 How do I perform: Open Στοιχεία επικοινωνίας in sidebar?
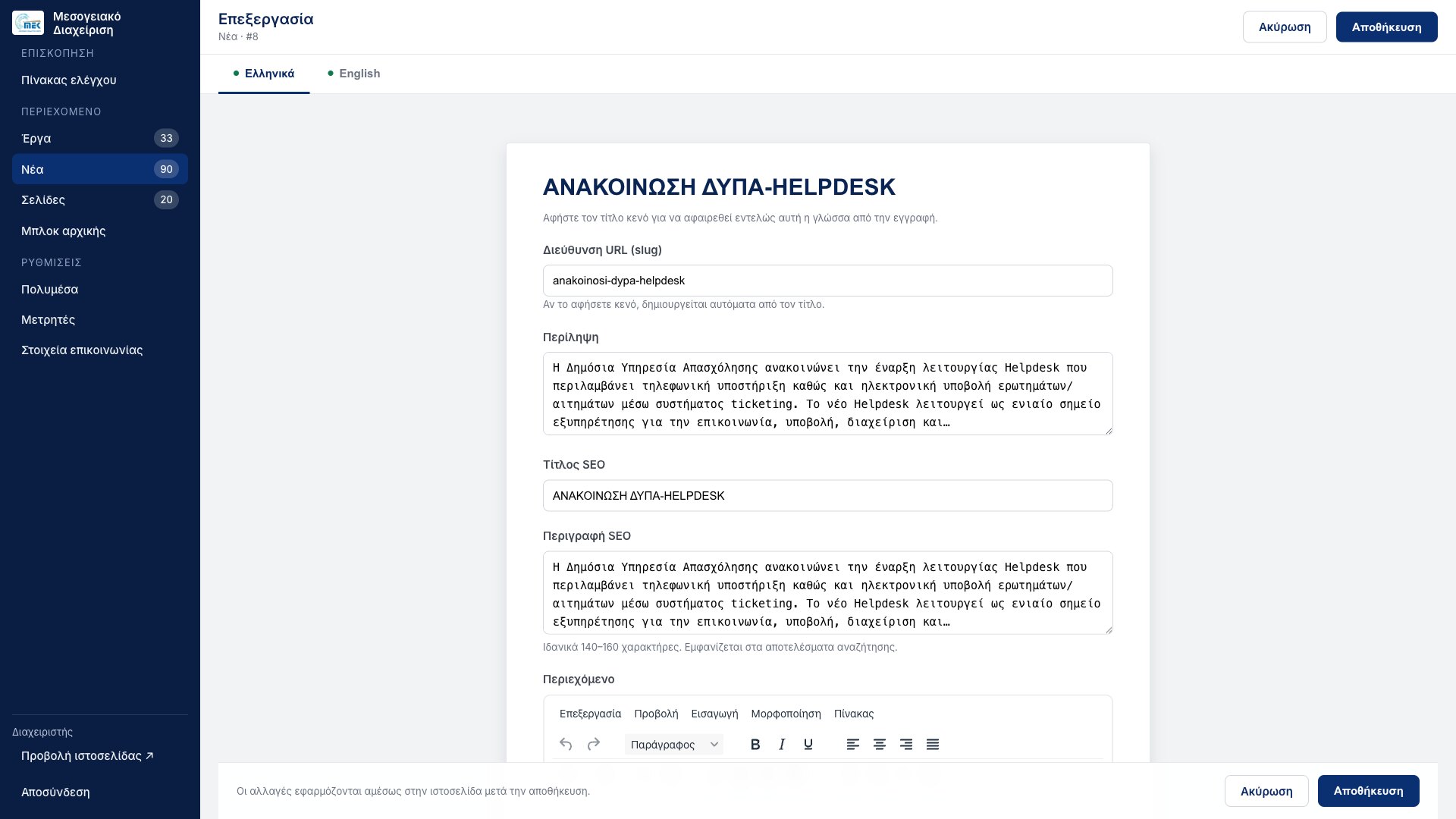point(100,350)
